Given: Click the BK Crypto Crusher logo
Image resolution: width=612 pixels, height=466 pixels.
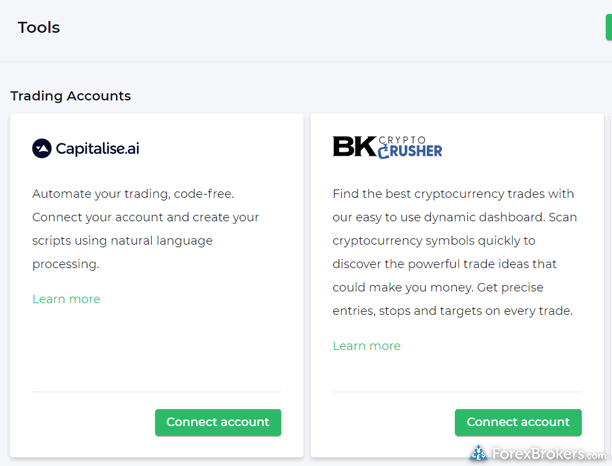Looking at the screenshot, I should point(387,147).
